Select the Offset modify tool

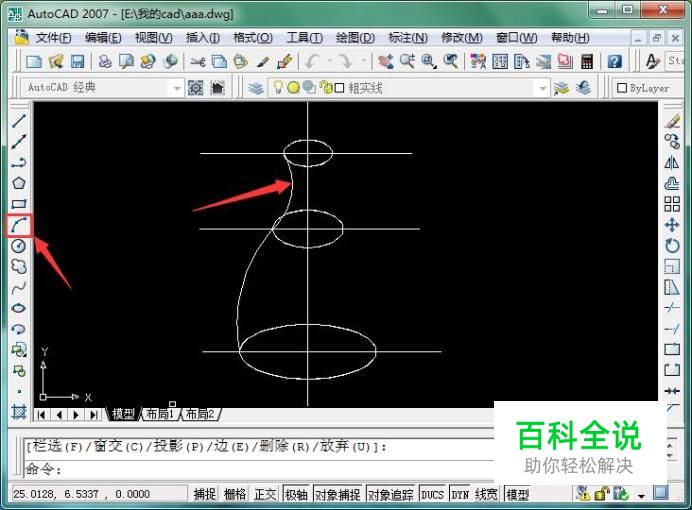click(x=672, y=183)
